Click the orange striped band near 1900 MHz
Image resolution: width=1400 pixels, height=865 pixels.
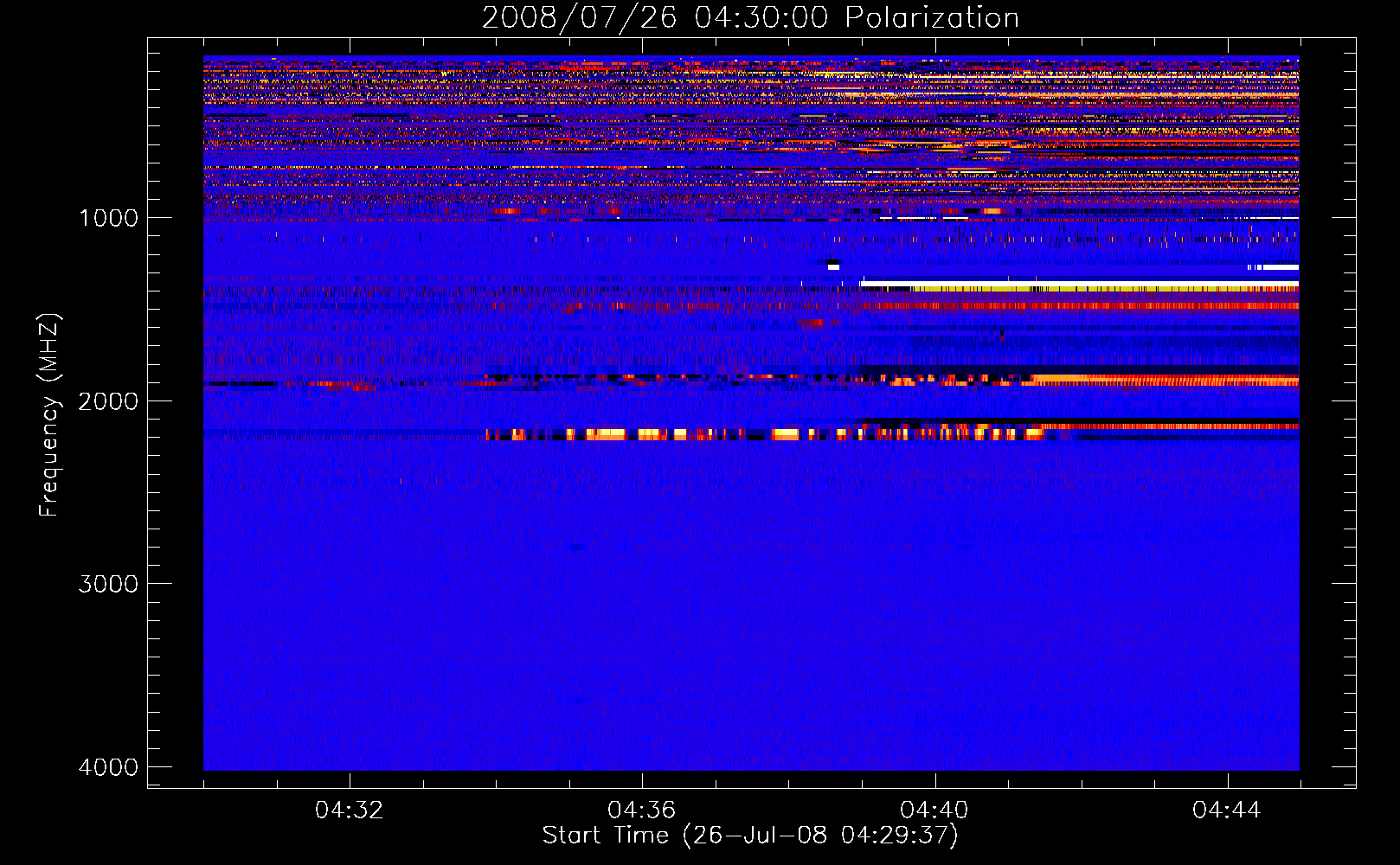[1166, 380]
